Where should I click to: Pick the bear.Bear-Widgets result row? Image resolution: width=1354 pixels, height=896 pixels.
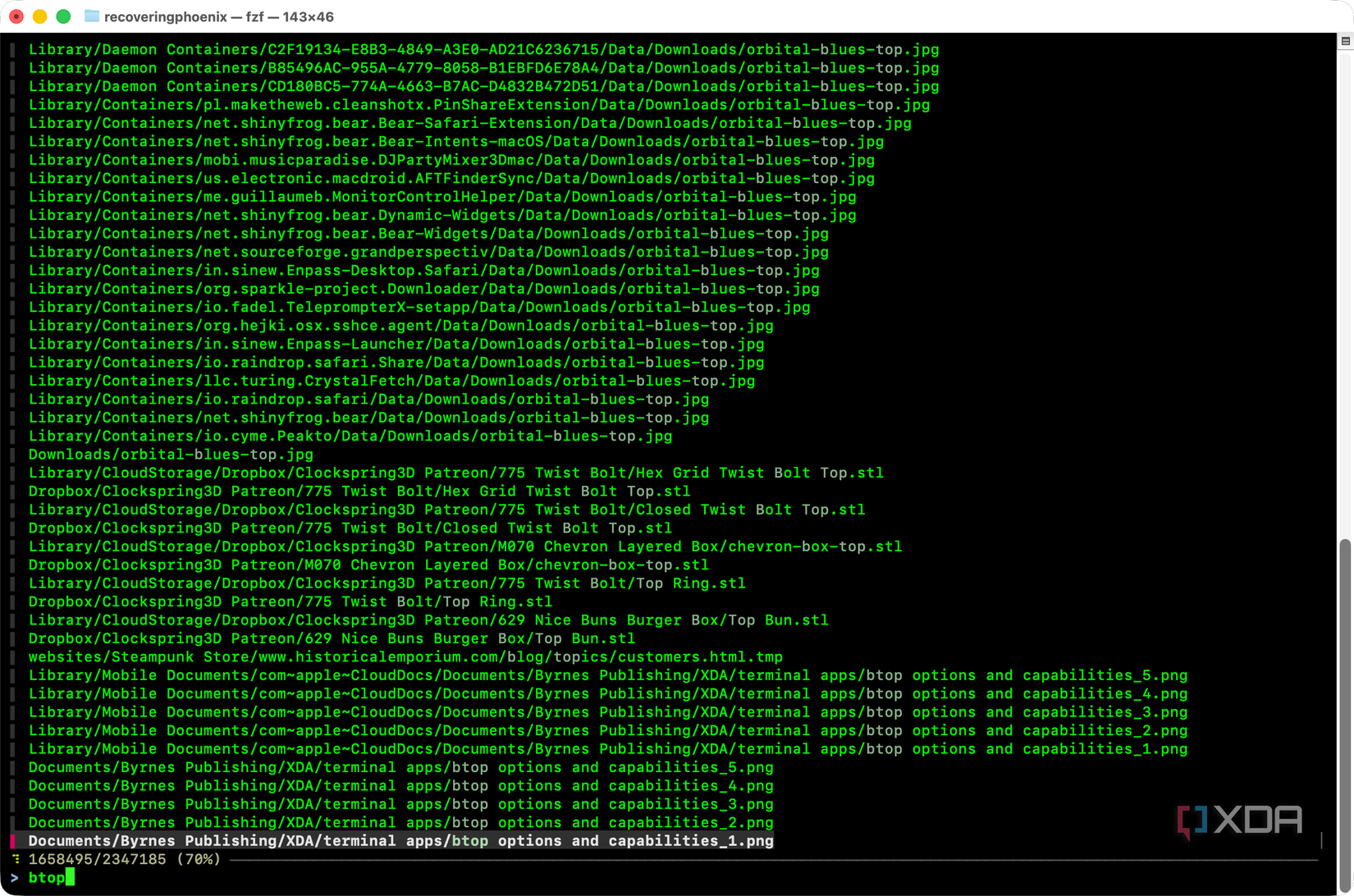428,234
